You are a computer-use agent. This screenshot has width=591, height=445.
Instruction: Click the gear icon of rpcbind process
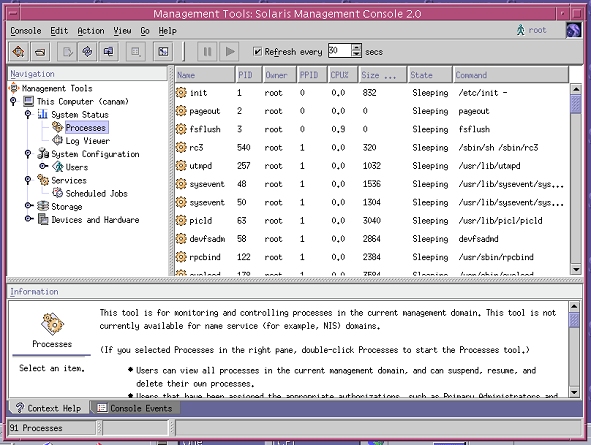[x=181, y=257]
